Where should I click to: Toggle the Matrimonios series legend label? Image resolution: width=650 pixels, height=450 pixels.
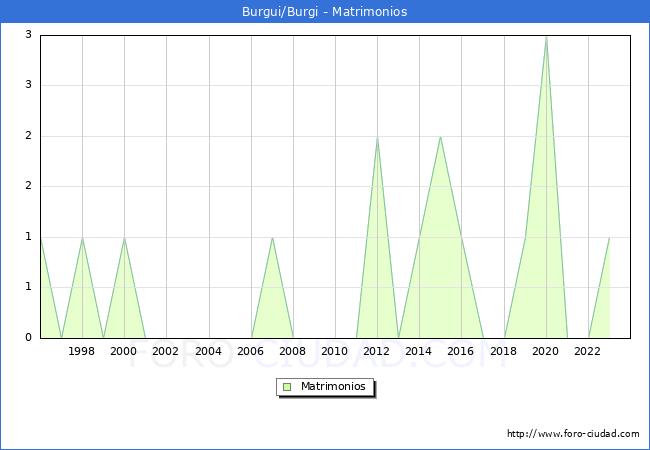point(332,387)
